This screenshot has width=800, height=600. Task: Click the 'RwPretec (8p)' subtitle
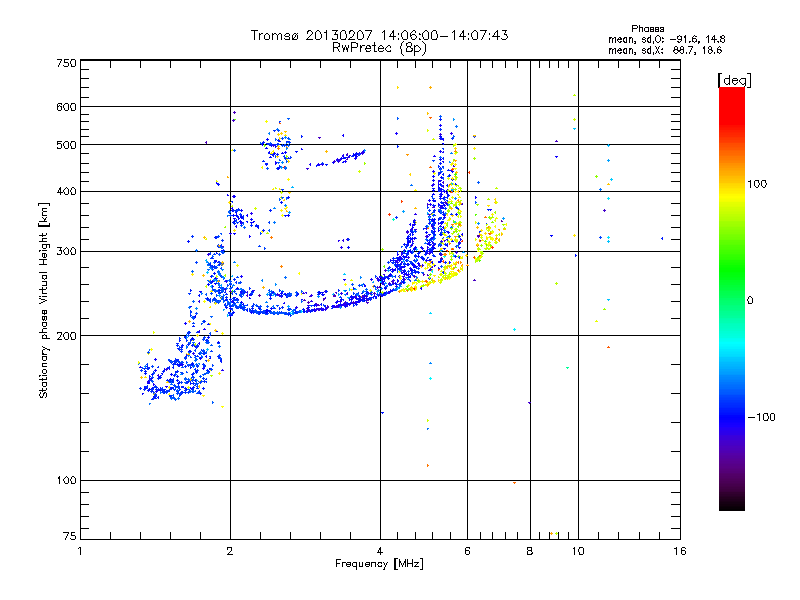pyautogui.click(x=379, y=48)
